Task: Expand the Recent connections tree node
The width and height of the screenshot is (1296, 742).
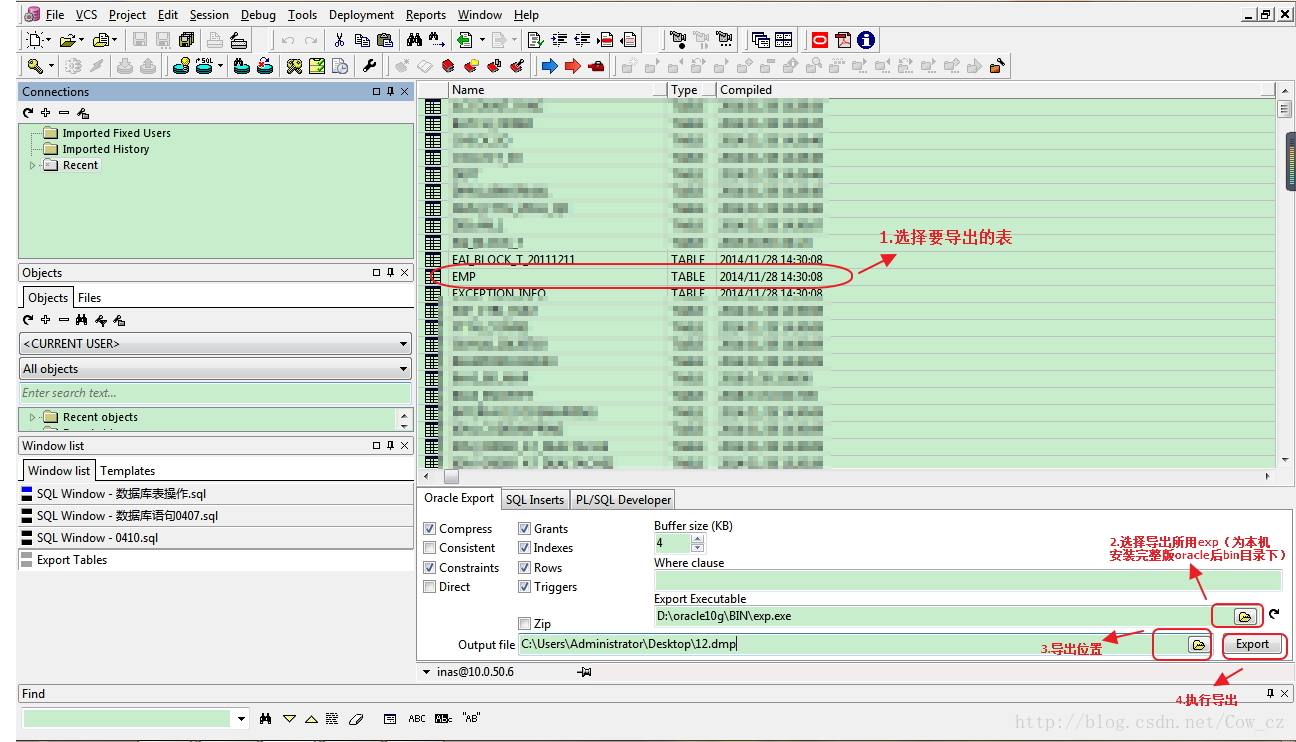Action: [33, 165]
